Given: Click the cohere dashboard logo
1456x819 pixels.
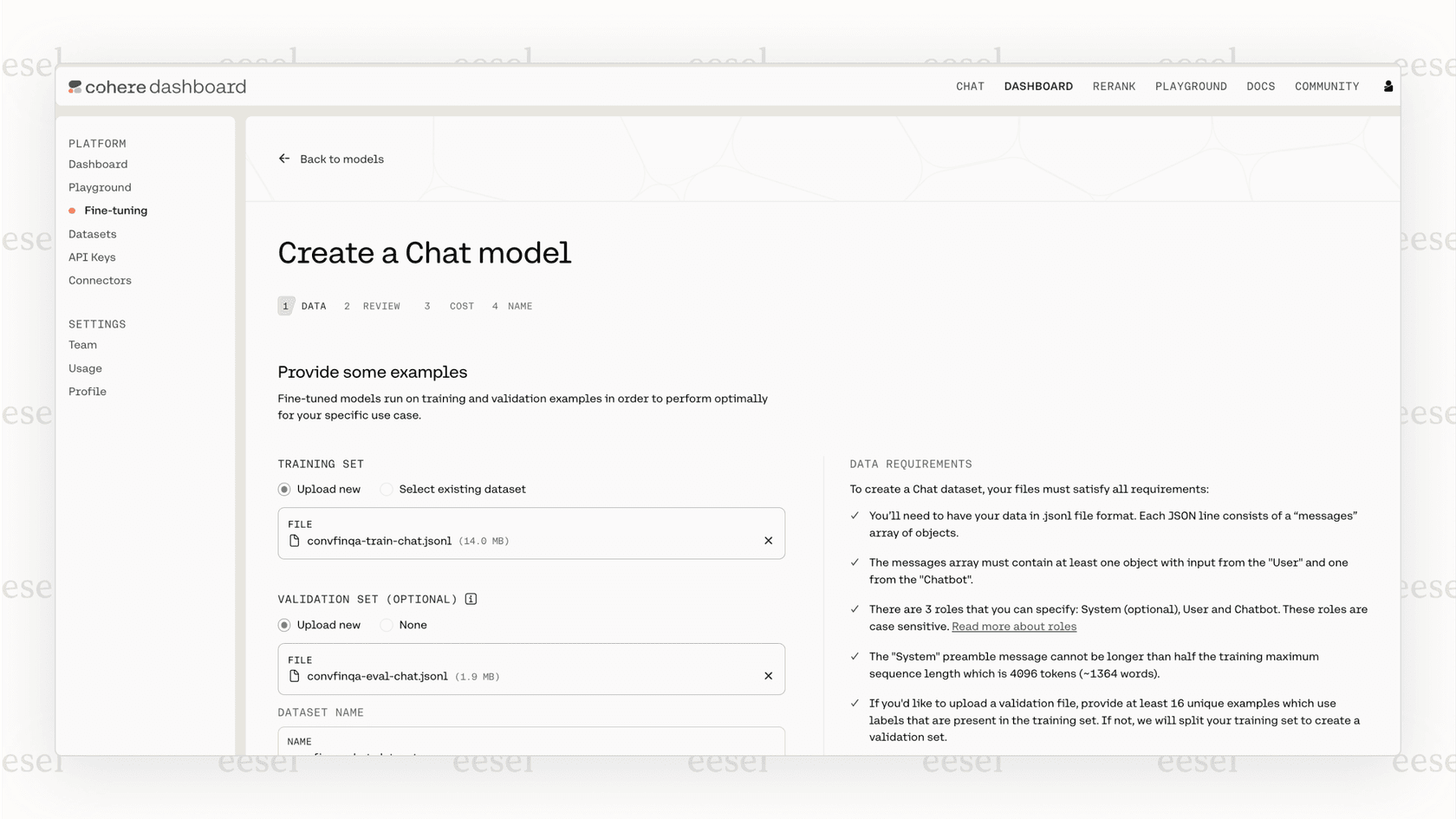Looking at the screenshot, I should click(x=157, y=86).
